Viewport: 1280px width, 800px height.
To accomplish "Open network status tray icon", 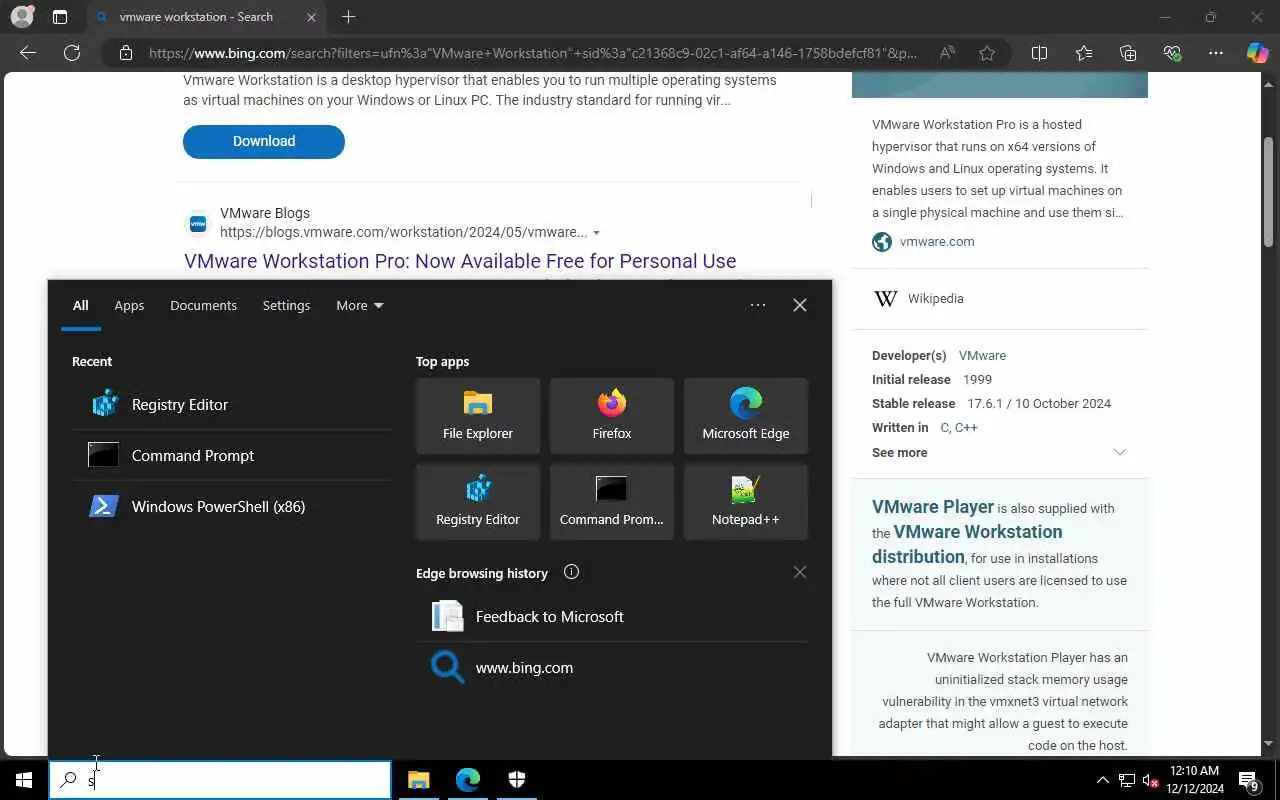I will coord(1127,780).
